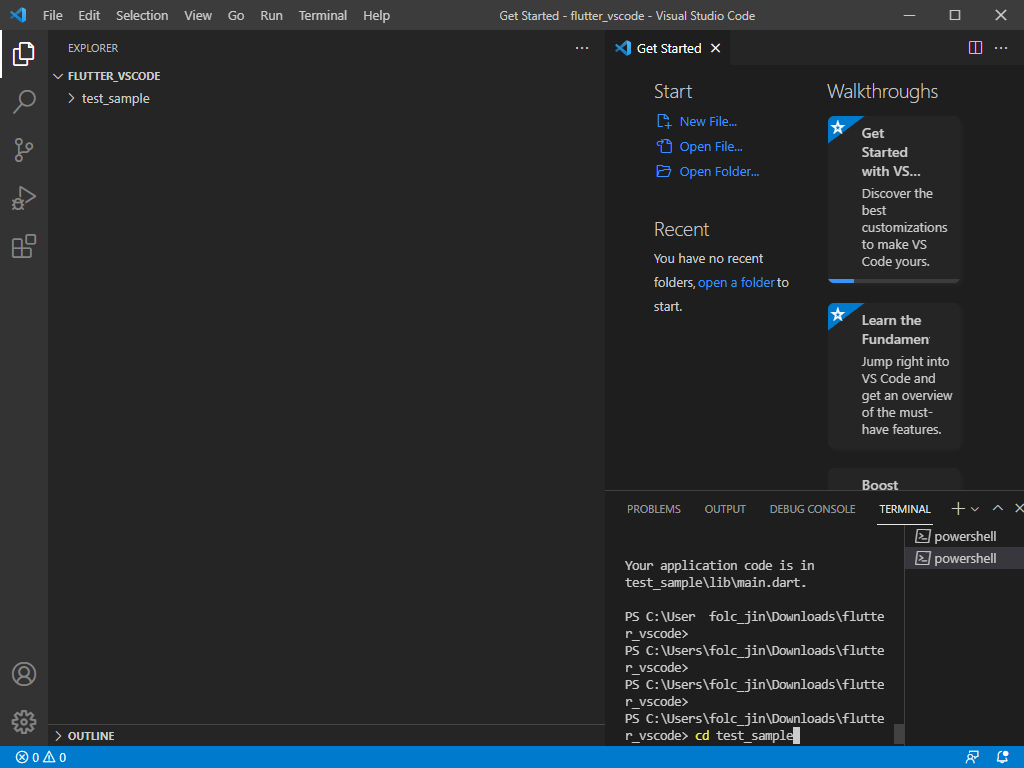The width and height of the screenshot is (1024, 768).
Task: Open the Extensions view icon
Action: pyautogui.click(x=24, y=246)
